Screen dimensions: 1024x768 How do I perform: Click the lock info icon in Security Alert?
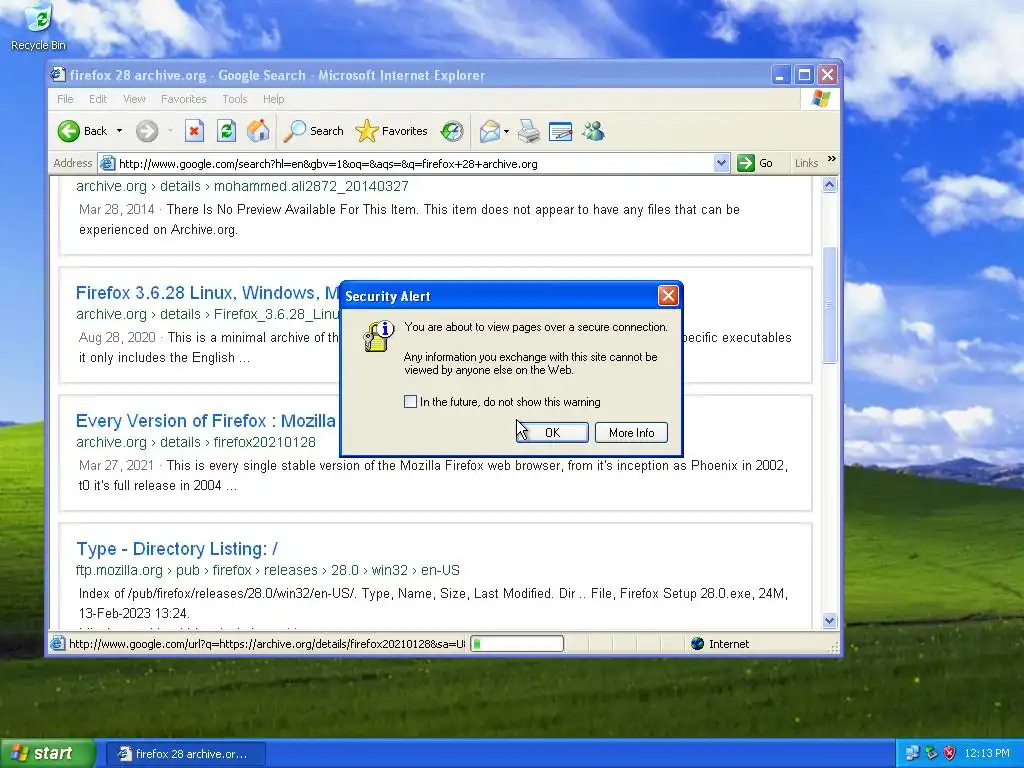tap(378, 336)
